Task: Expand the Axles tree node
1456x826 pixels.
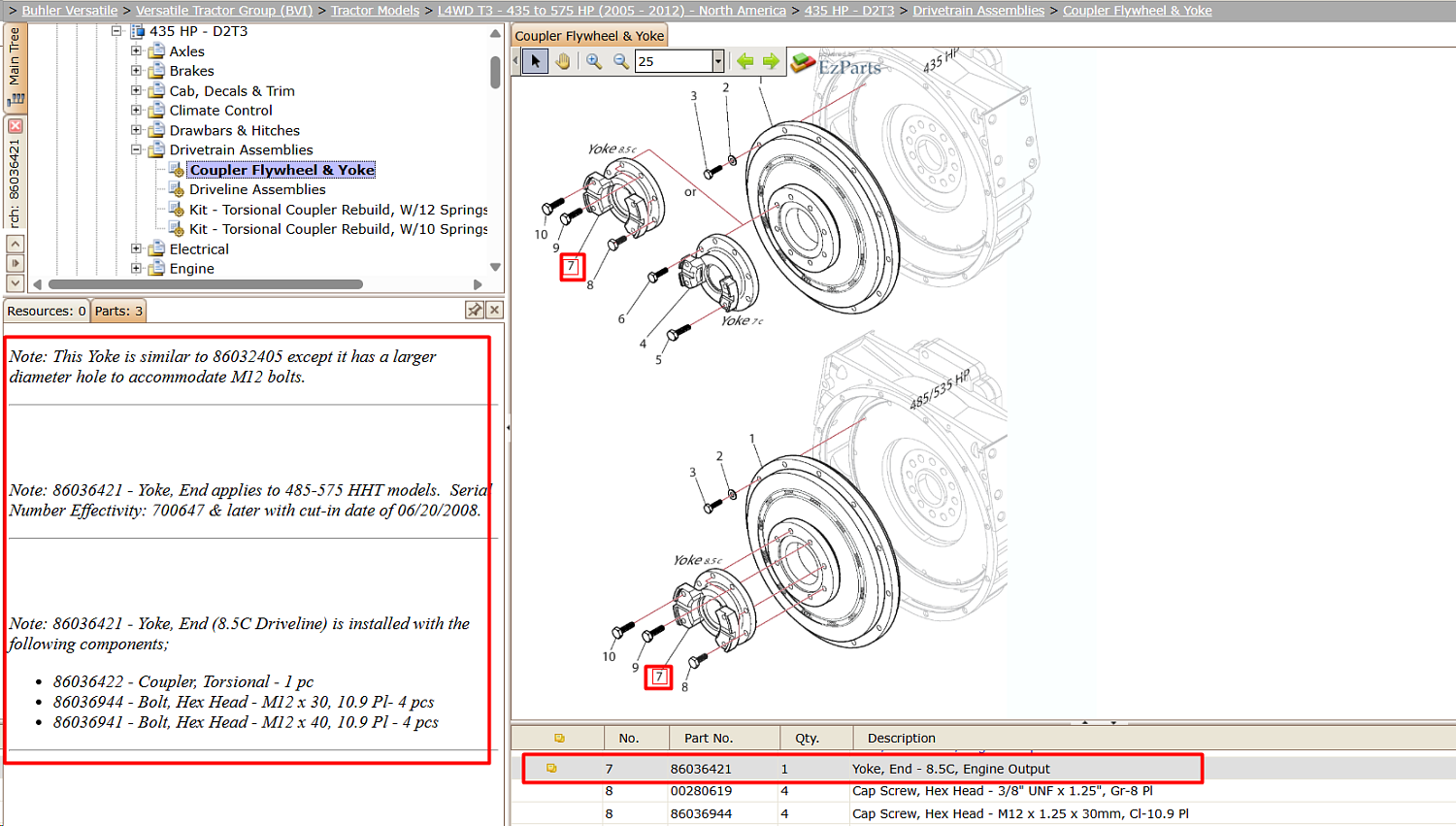Action: coord(136,51)
